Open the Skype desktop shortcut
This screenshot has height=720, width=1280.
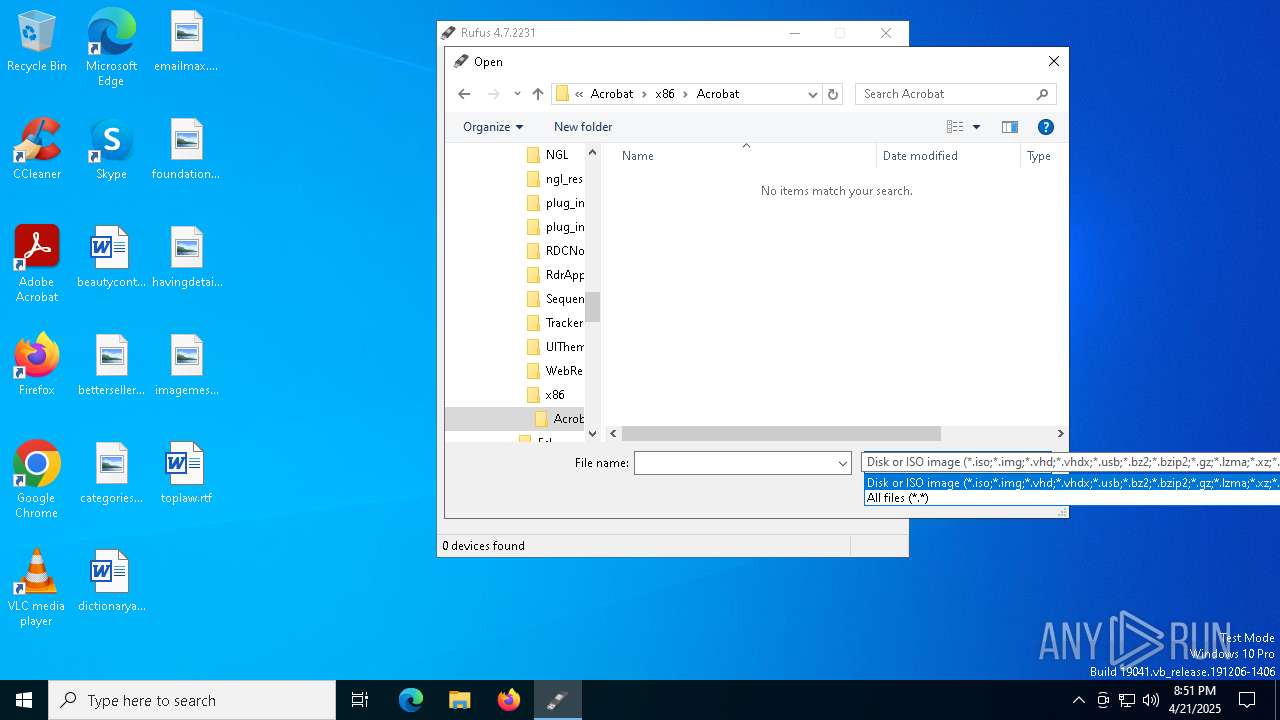(111, 150)
